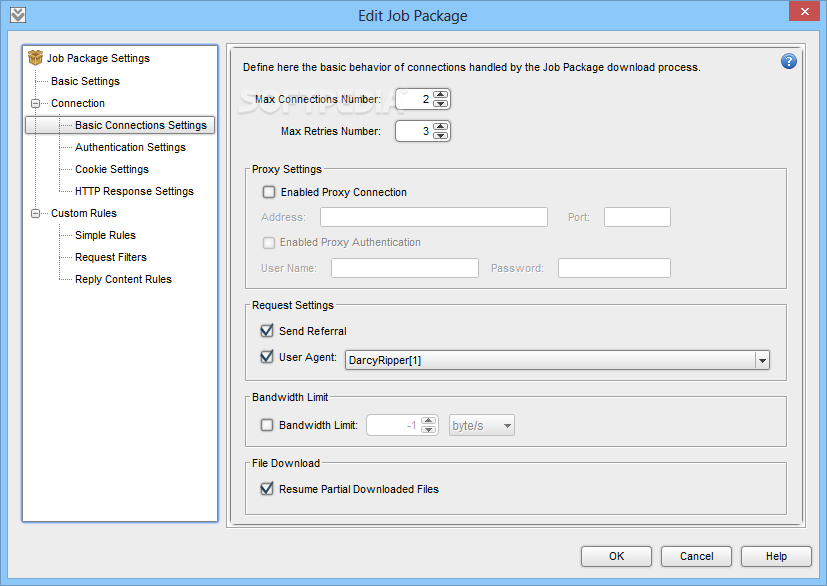Select Authentication Settings in the tree
Viewport: 827px width, 586px height.
[130, 147]
